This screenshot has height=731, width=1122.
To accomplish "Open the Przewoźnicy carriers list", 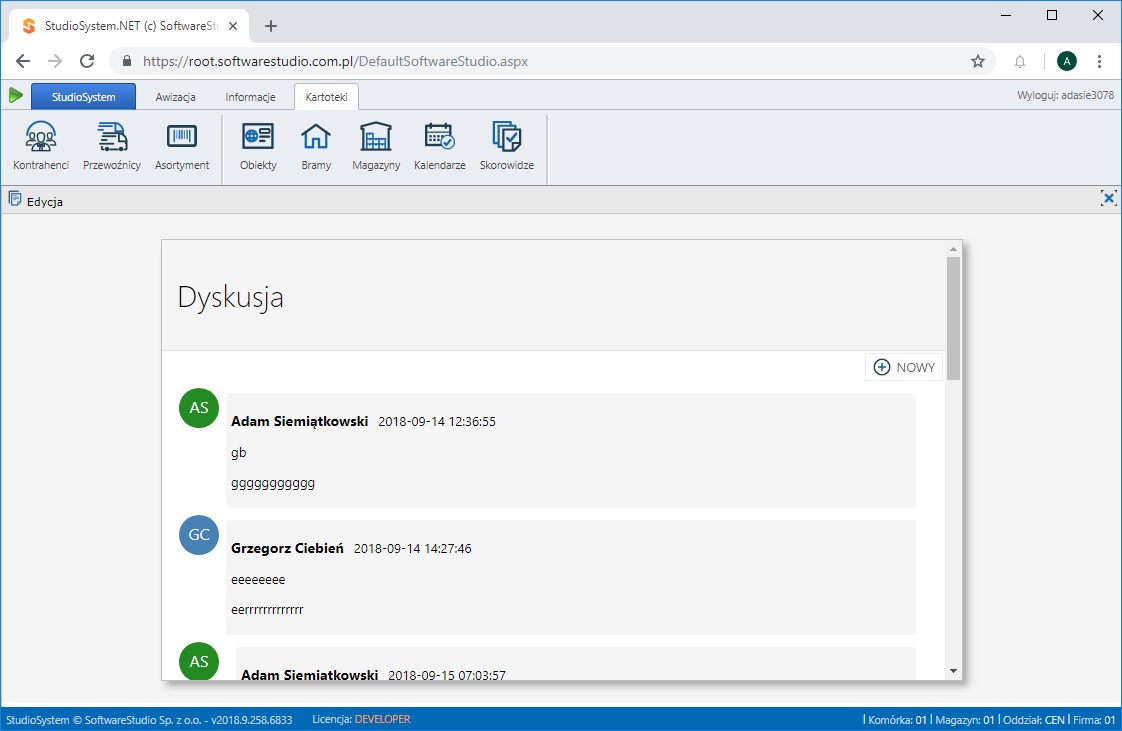I will (112, 147).
